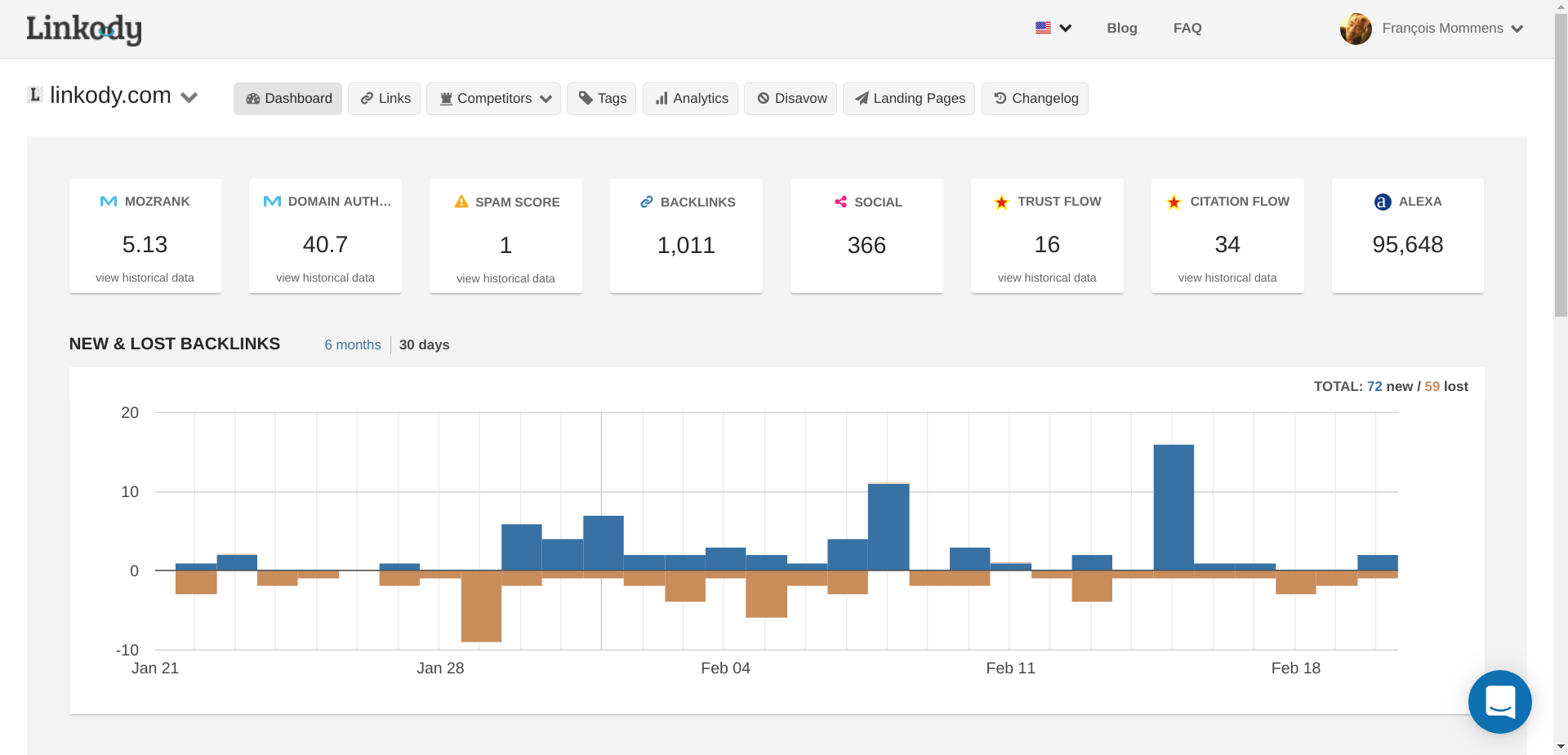Click the Feb 04 axis label
Image resolution: width=1568 pixels, height=755 pixels.
(x=725, y=668)
